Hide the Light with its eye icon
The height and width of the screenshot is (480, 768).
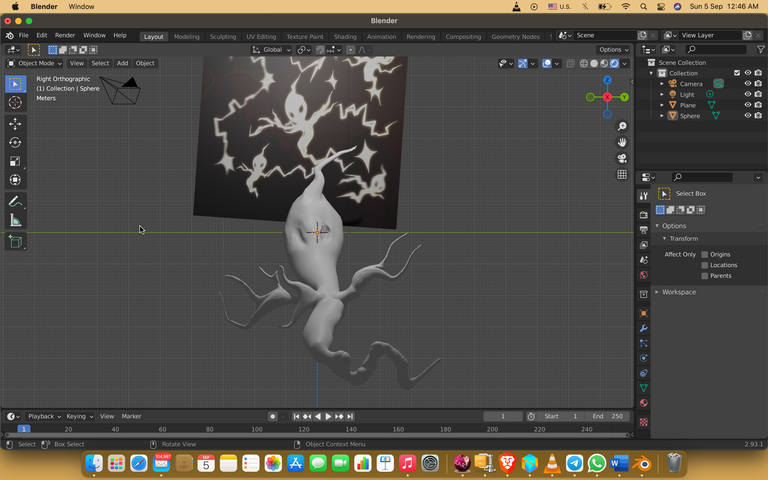point(747,95)
